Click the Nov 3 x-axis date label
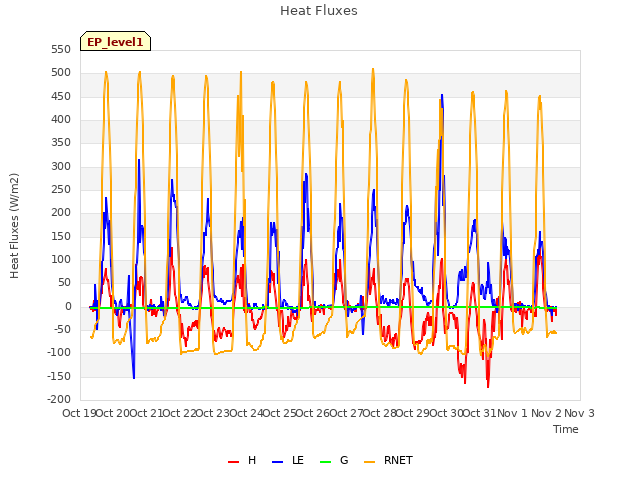 pos(580,413)
